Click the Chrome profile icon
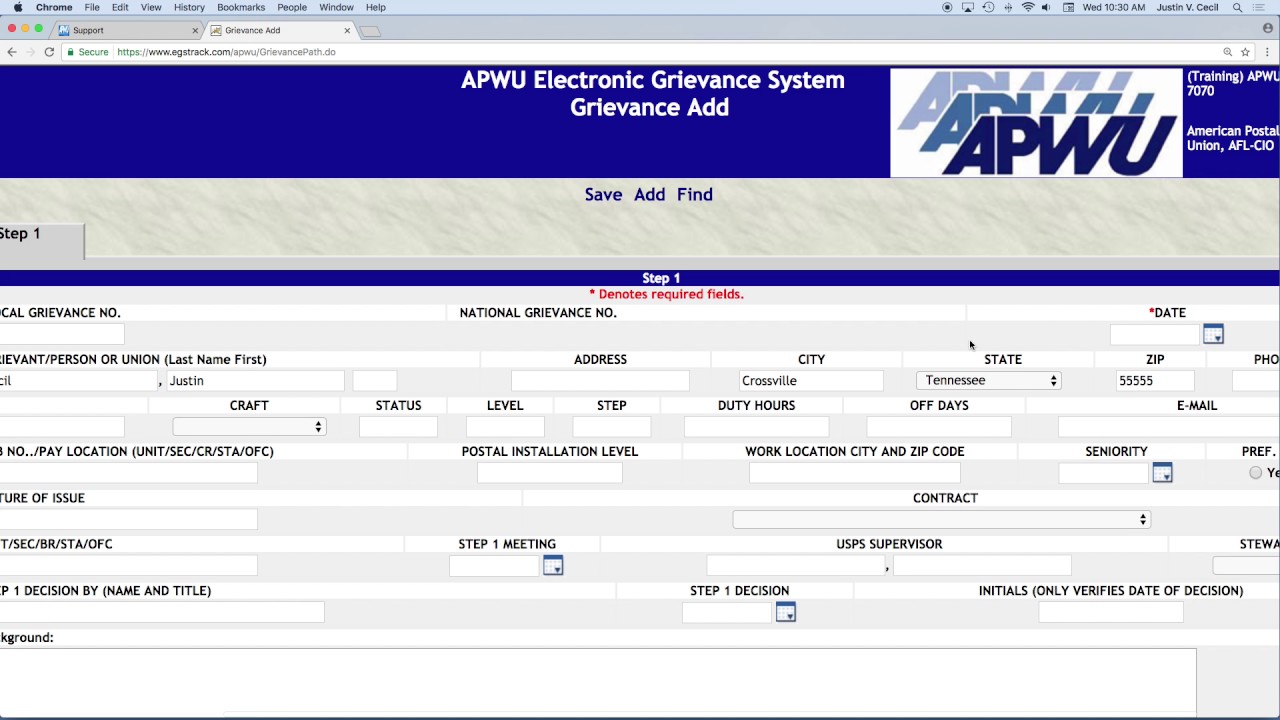This screenshot has height=720, width=1280. pos(1267,28)
